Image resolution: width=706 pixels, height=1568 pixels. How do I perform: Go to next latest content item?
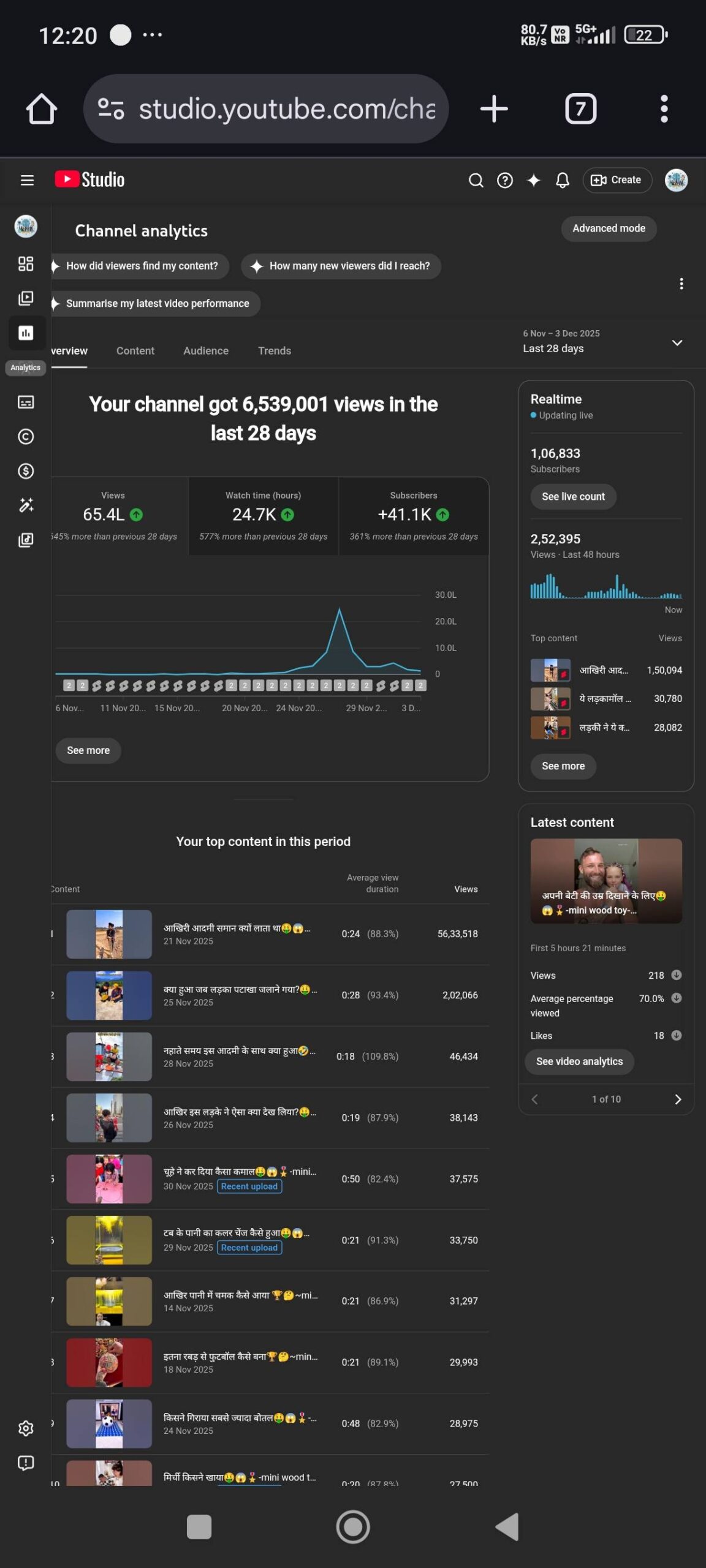pos(677,1099)
